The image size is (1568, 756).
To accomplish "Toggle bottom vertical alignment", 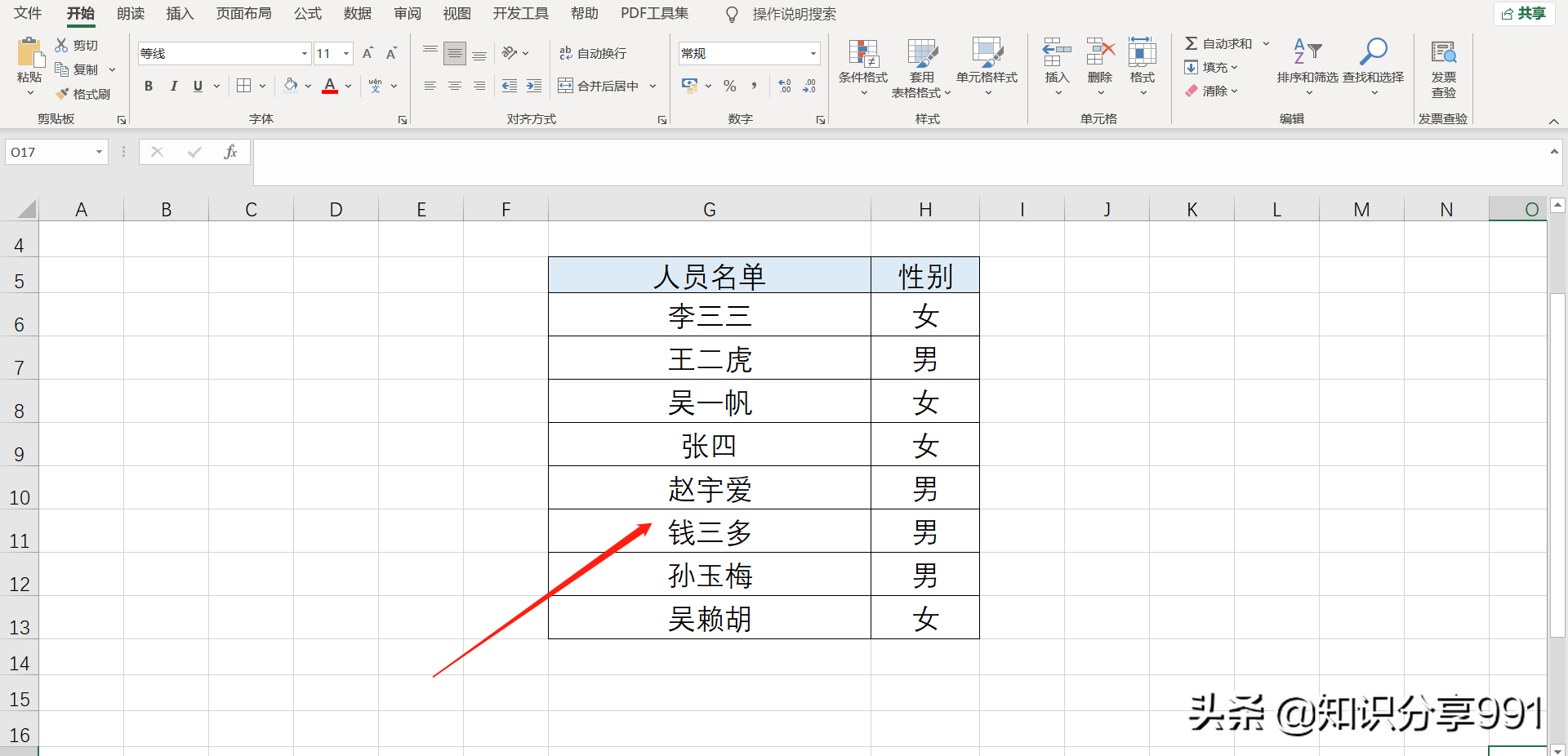I will coord(479,54).
